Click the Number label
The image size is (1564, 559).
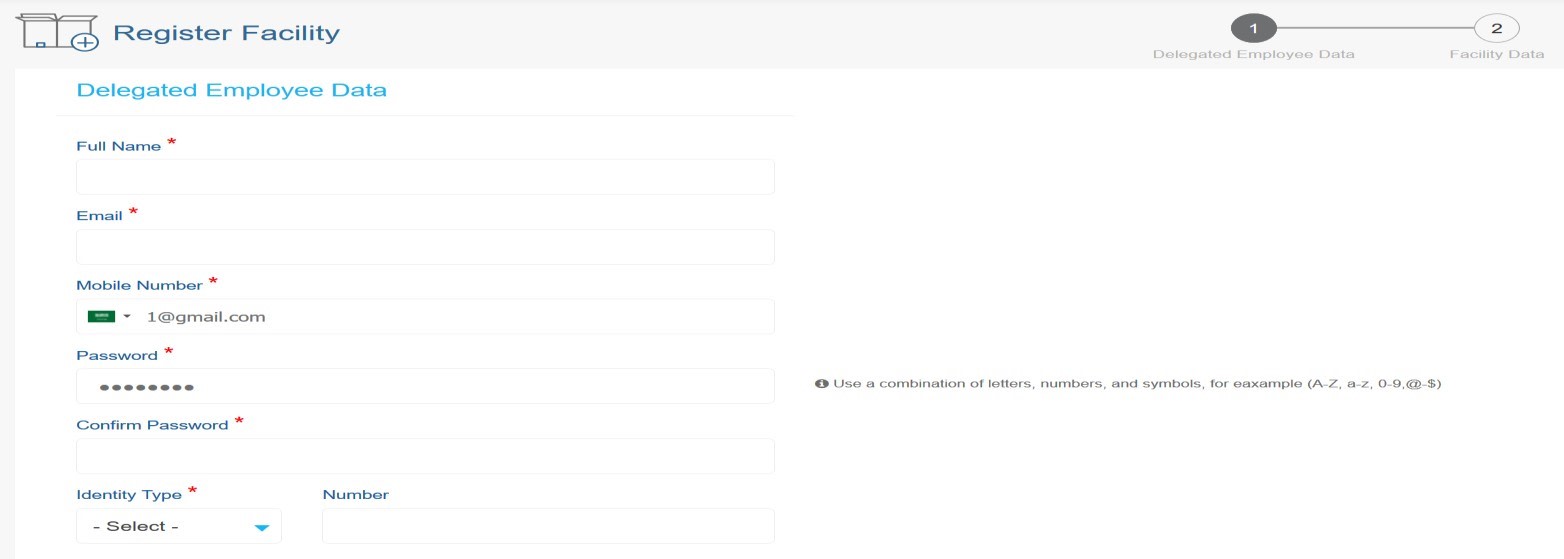pyautogui.click(x=355, y=495)
